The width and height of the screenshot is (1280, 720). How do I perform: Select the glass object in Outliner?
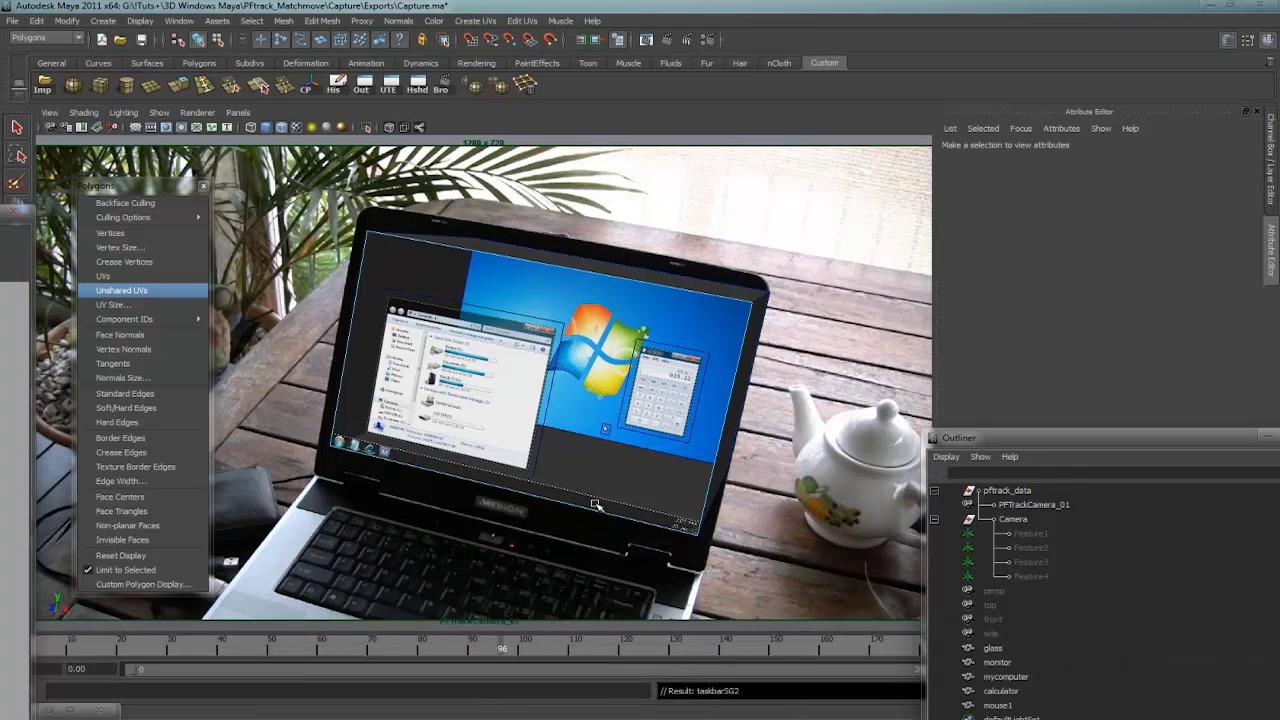tap(992, 648)
